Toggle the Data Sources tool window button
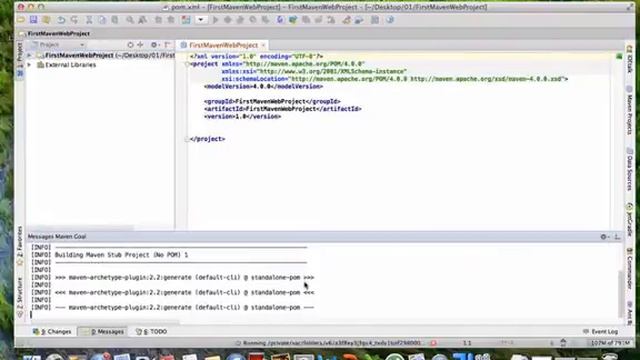 coord(629,169)
